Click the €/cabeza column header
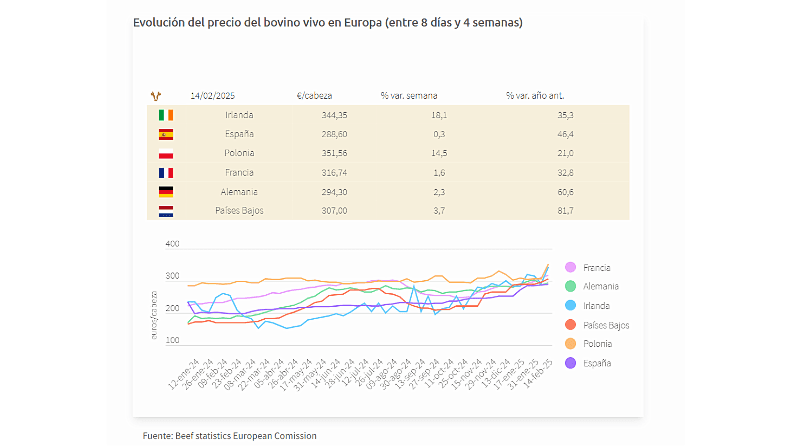This screenshot has height=446, width=792. tap(315, 96)
